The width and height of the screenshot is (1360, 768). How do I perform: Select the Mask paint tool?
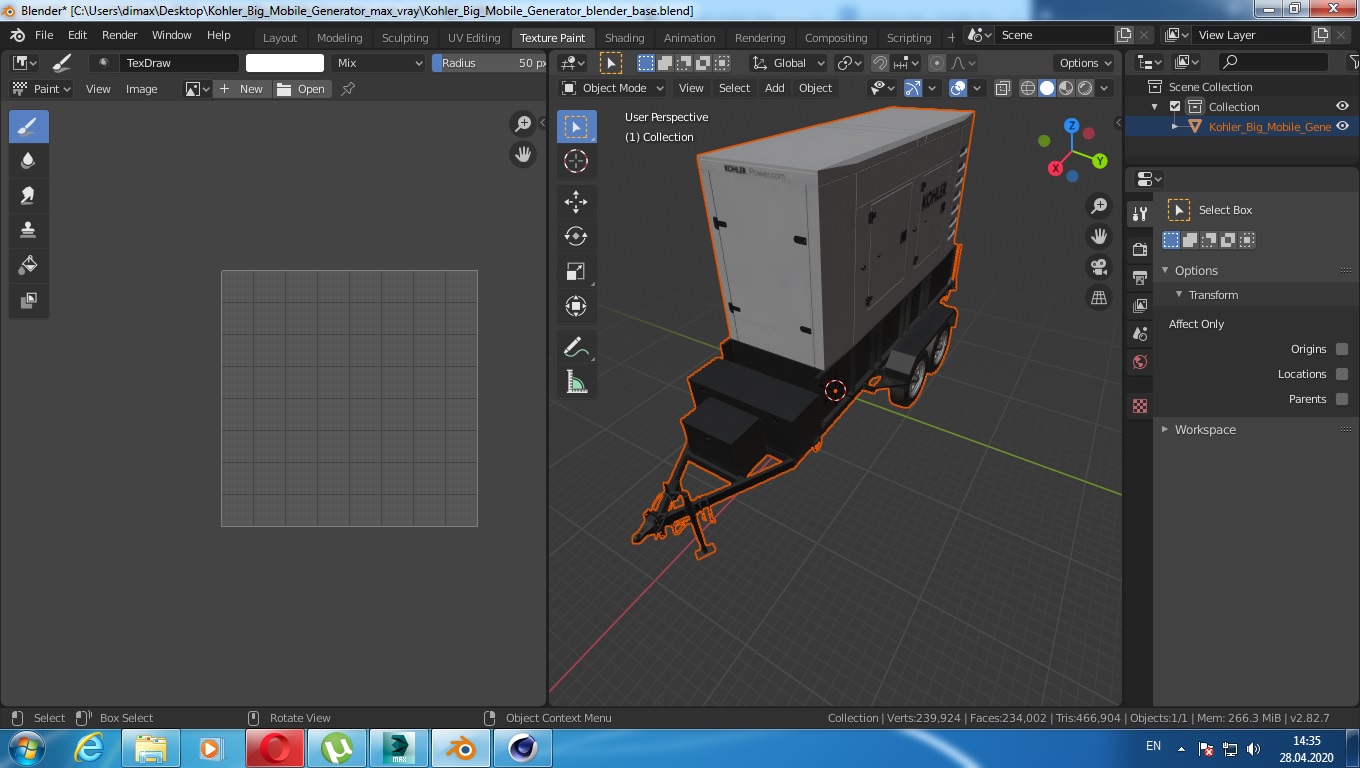click(28, 300)
